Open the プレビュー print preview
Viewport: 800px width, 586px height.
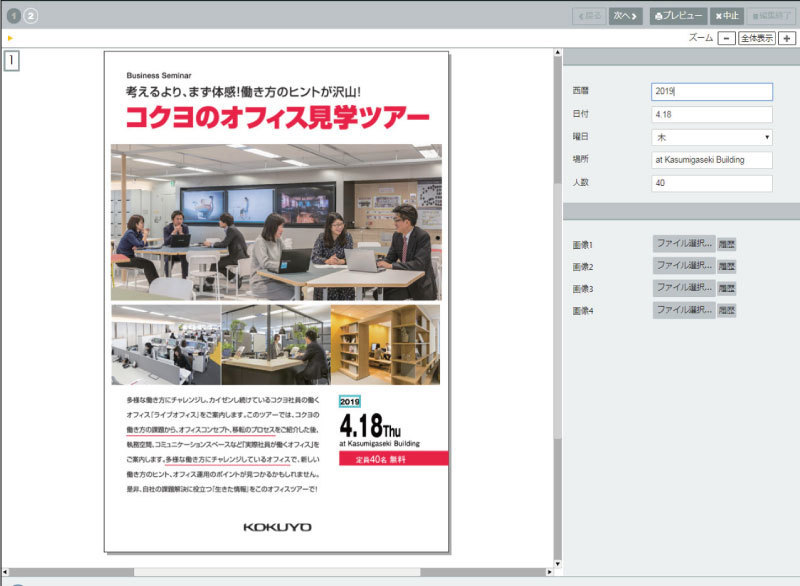click(678, 16)
